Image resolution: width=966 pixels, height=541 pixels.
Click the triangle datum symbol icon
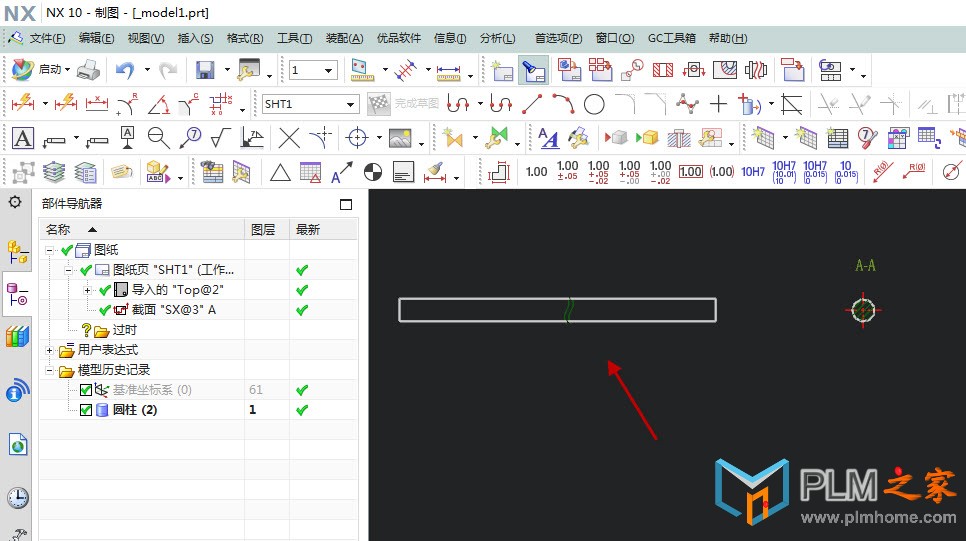coord(280,173)
